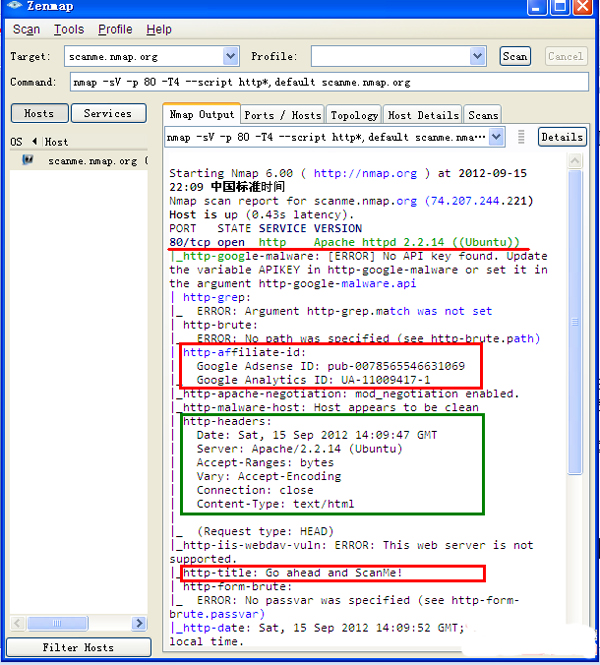Toggle the Services view button

(x=108, y=113)
